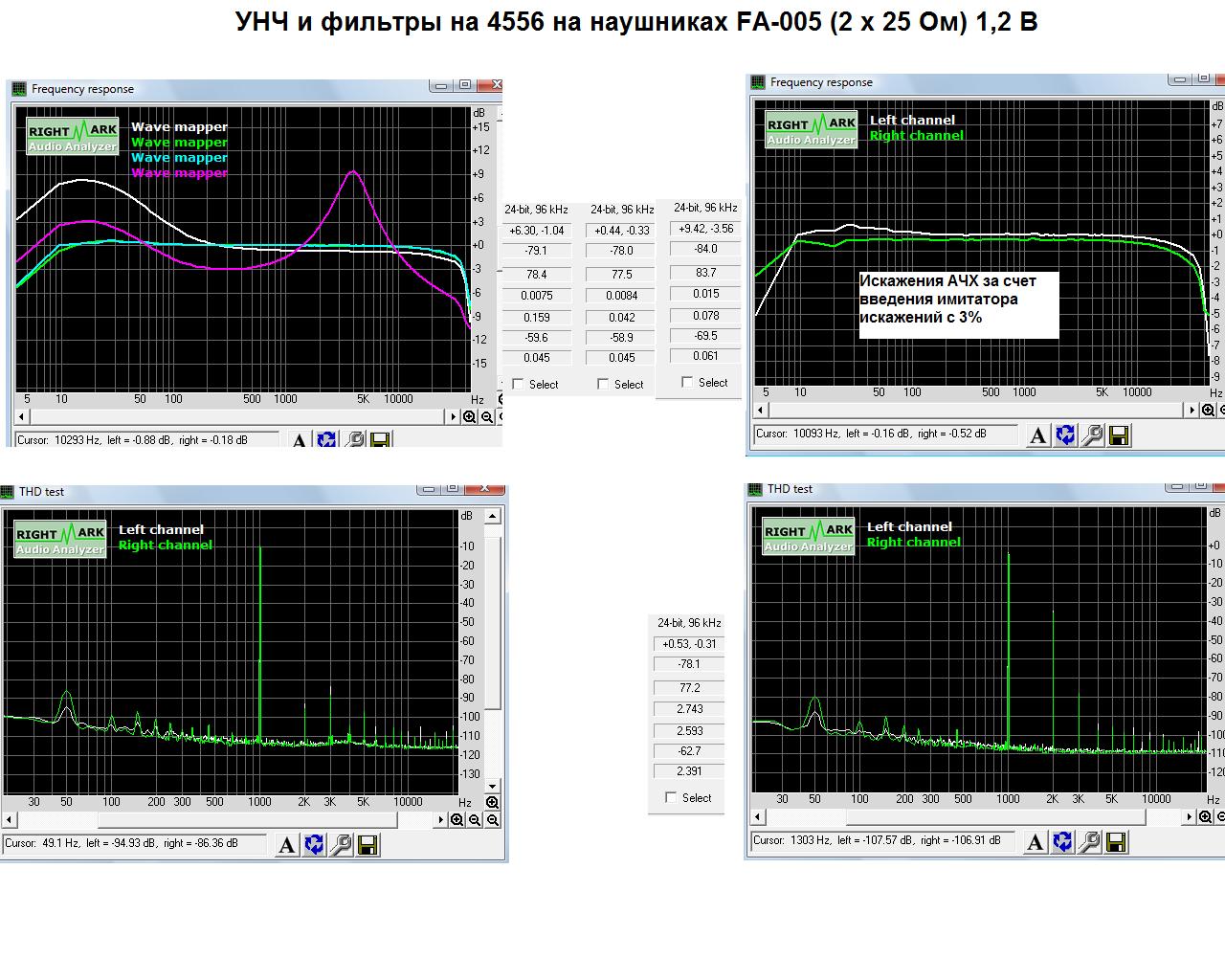Click the zoom-in magnifier beside the 49.1 Hz THD graph's Hz label
1225x980 pixels.
point(492,803)
